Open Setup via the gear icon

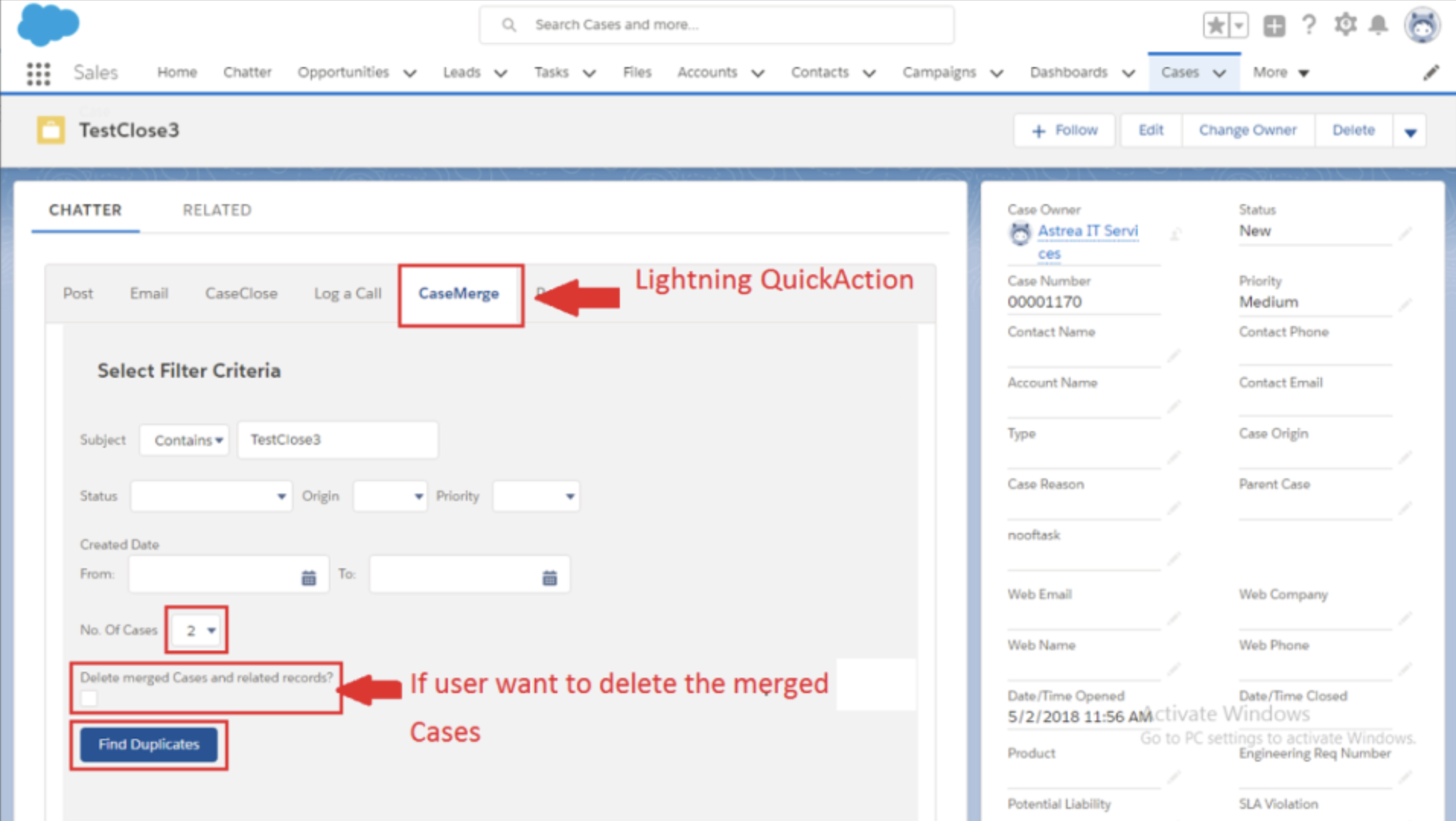pyautogui.click(x=1345, y=24)
